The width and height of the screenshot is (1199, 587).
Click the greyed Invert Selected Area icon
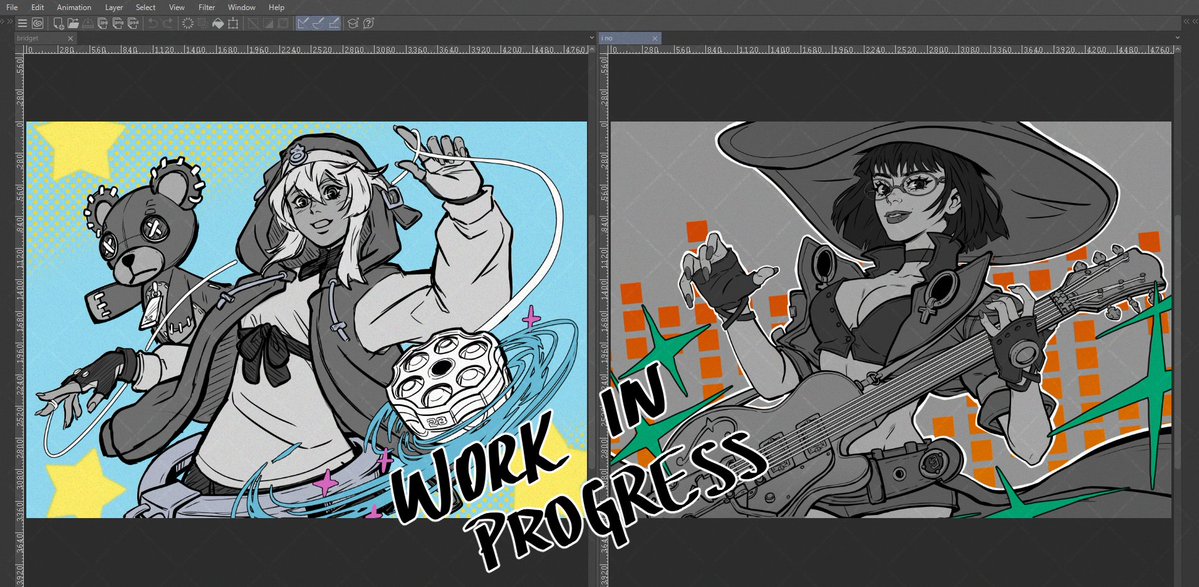click(x=268, y=24)
